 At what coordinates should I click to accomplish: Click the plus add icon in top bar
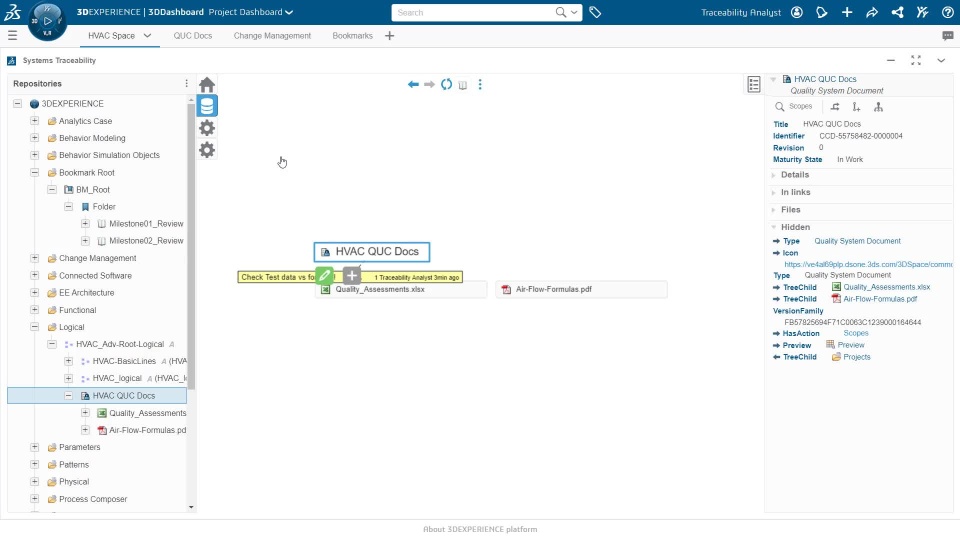(847, 12)
